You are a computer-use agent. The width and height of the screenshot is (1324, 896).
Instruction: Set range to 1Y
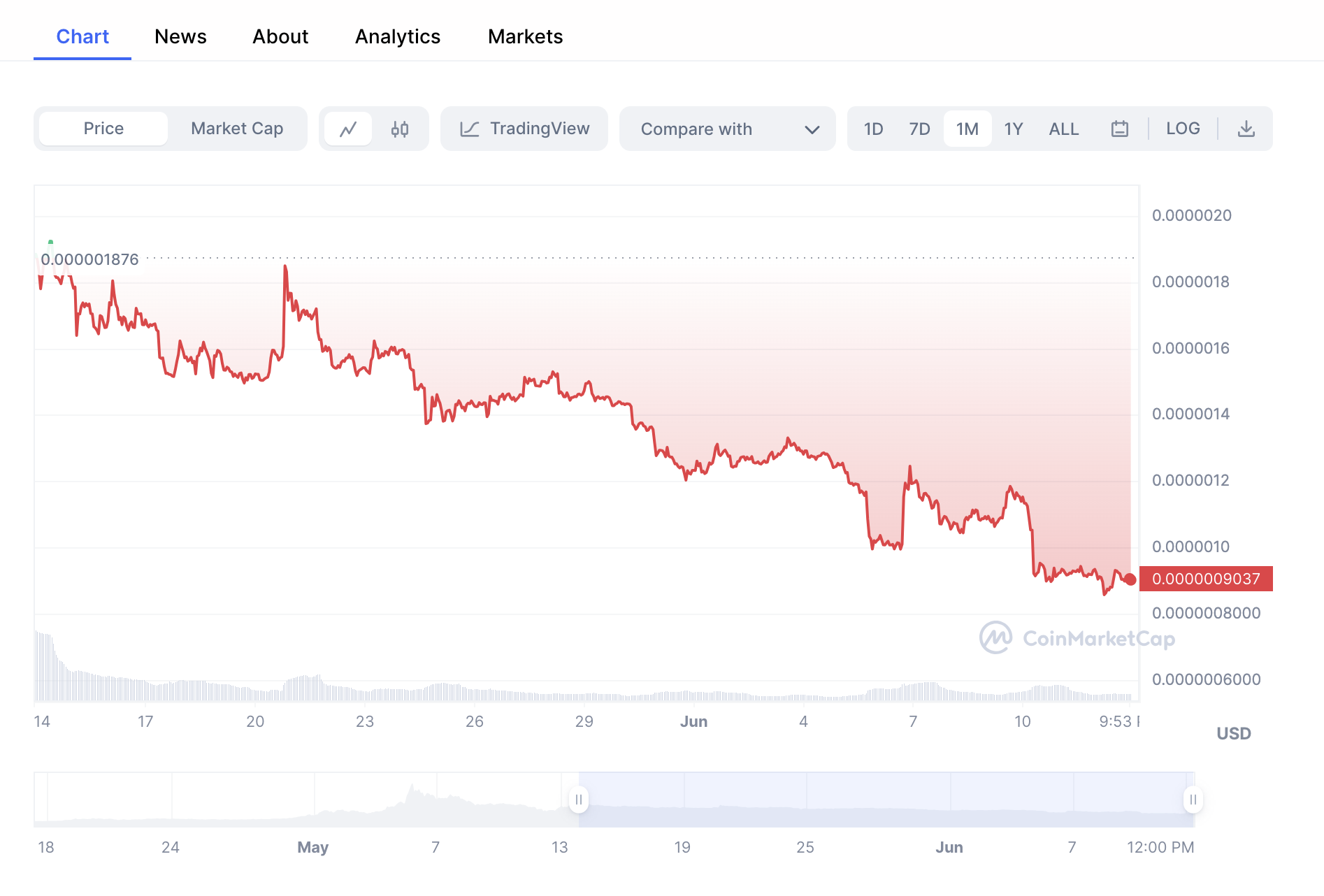1014,129
